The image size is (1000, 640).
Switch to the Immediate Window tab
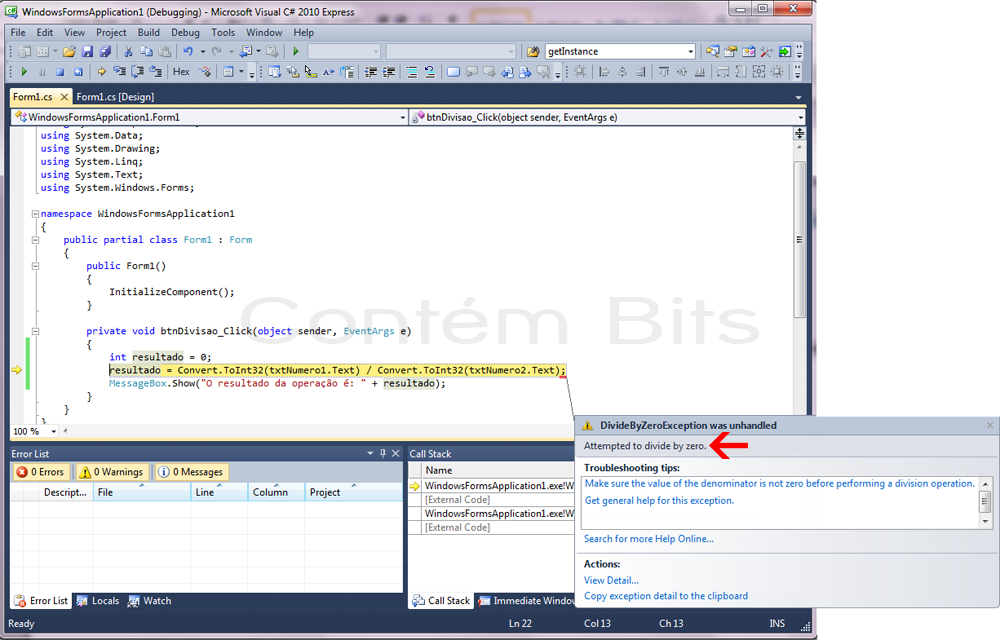pyautogui.click(x=527, y=600)
